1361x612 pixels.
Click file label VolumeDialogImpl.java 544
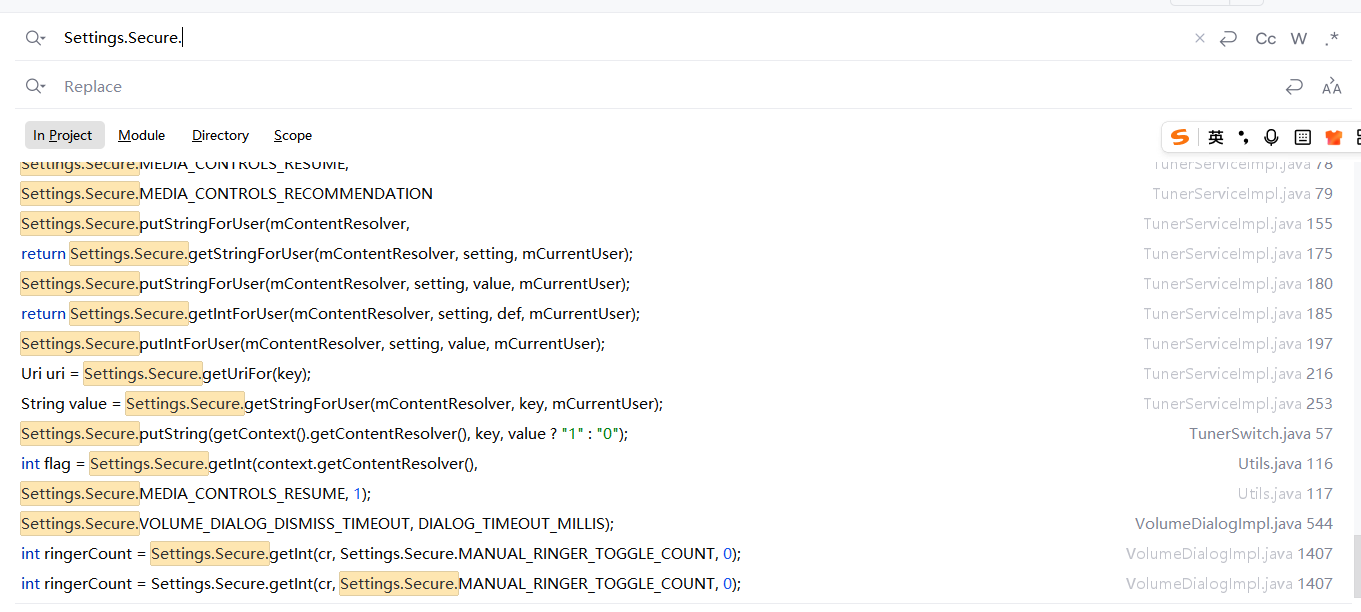point(1234,523)
